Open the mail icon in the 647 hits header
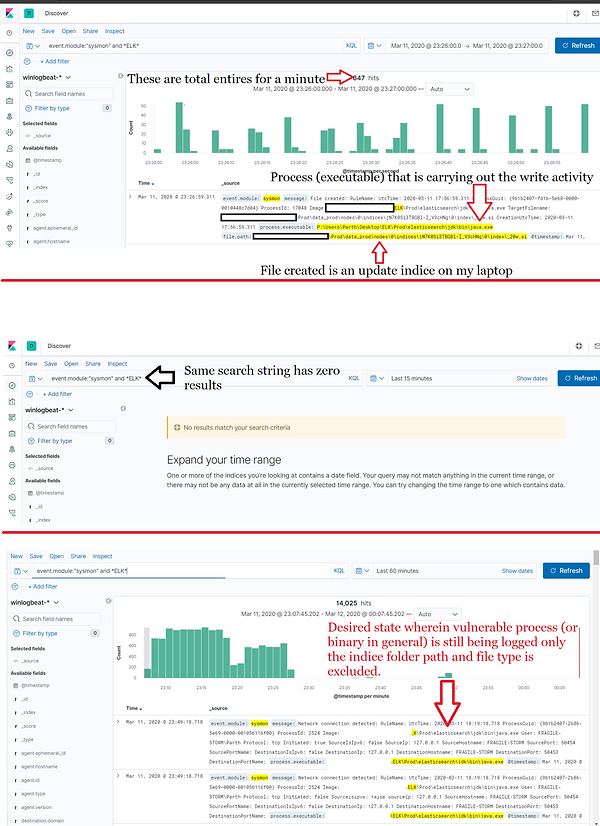 coord(595,13)
